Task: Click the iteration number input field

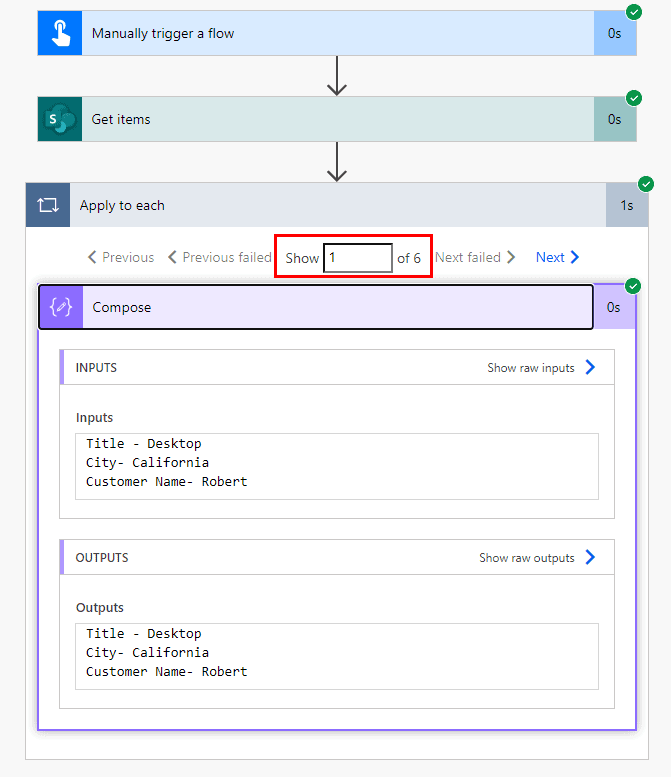Action: [x=358, y=258]
